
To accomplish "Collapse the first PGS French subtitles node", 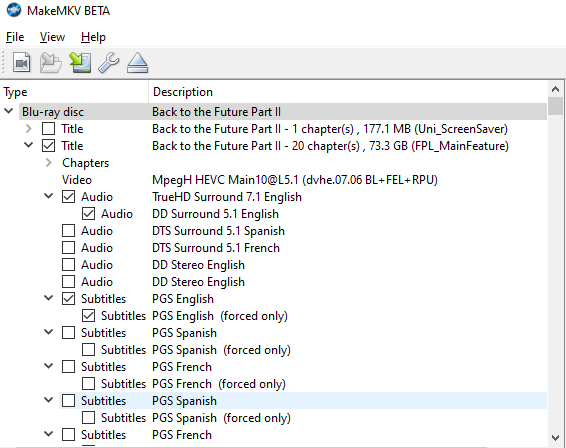I will click(x=48, y=366).
